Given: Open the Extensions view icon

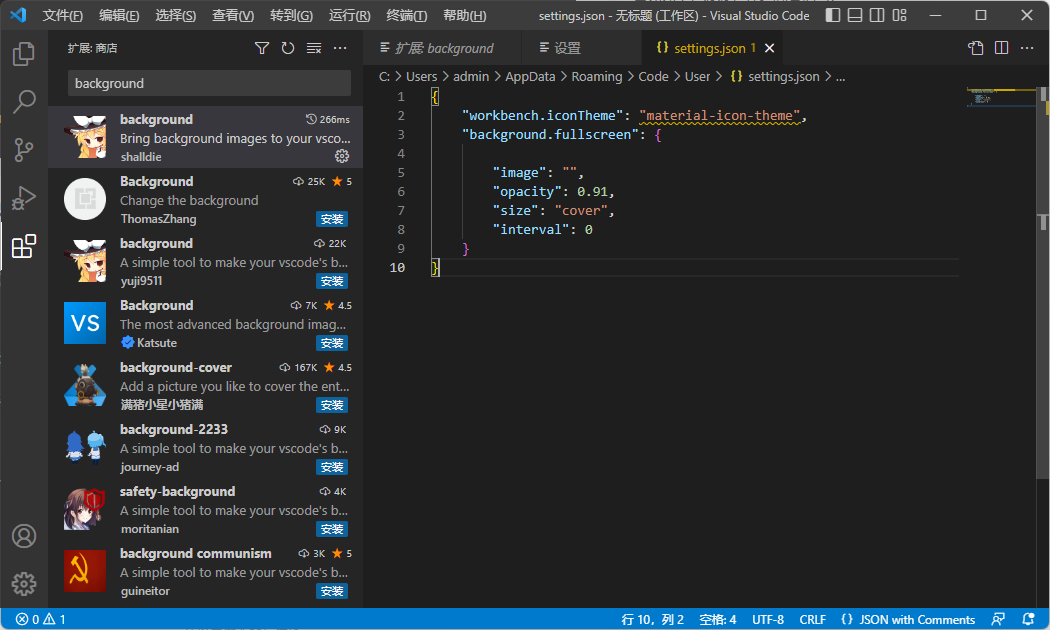Looking at the screenshot, I should (x=23, y=246).
